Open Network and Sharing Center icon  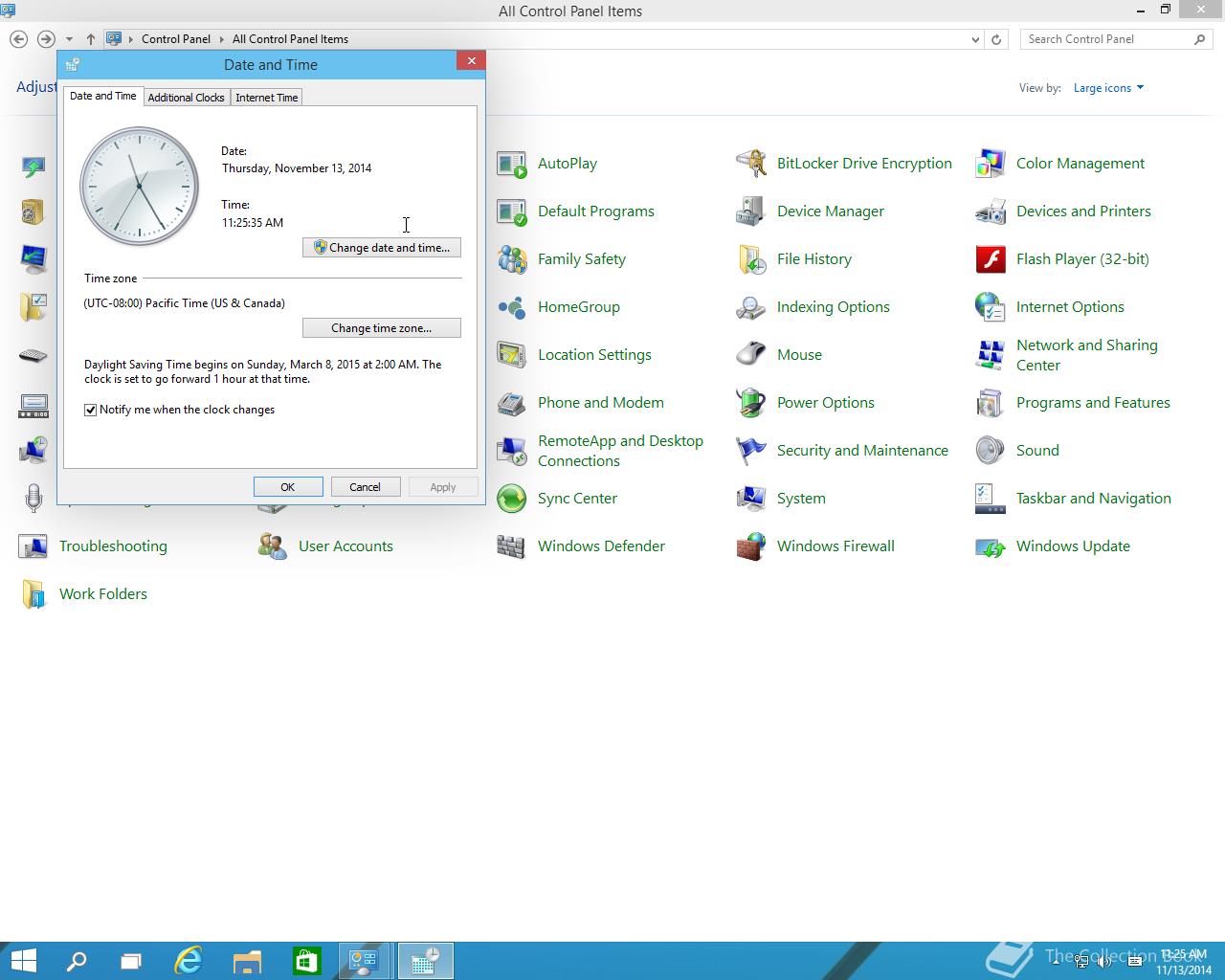point(991,355)
